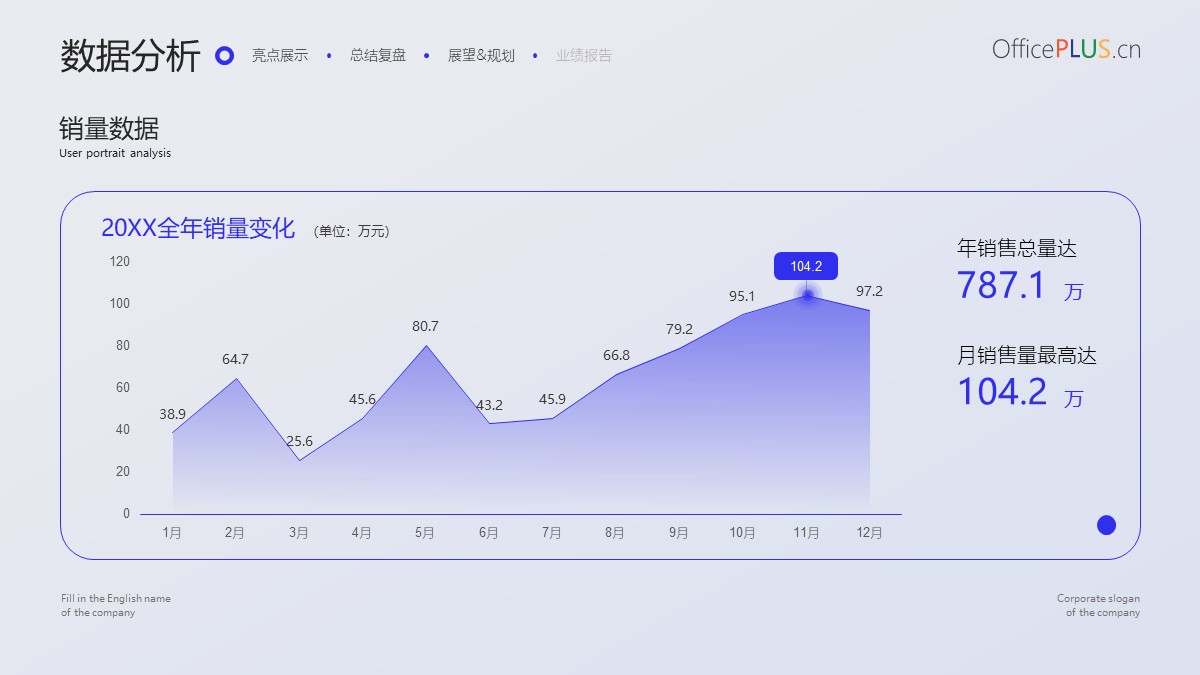
Task: Click the 60 y-axis value
Action: click(x=123, y=388)
